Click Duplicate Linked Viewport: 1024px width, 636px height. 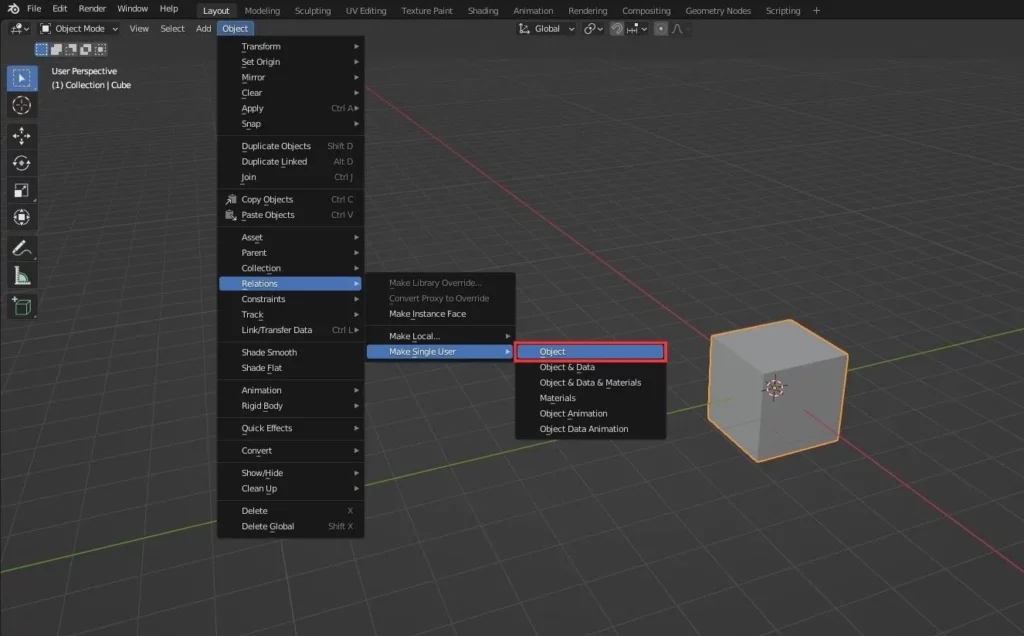[x=291, y=162]
